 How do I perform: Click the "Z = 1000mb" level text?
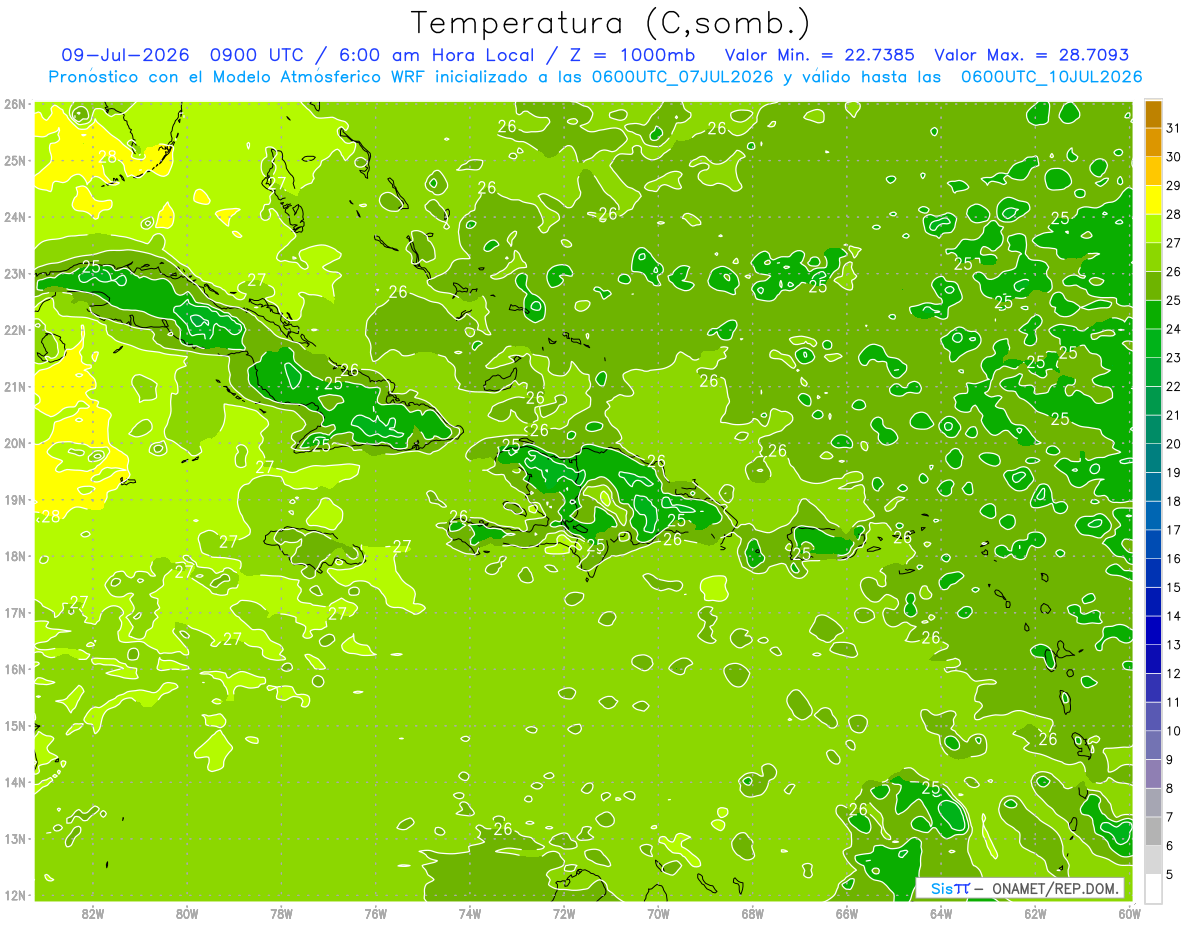coord(634,55)
